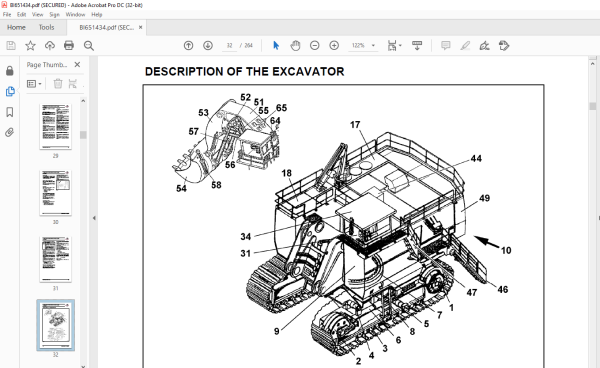Screen dimensions: 600x368
Task: Add bookmark with star icon
Action: click(30, 46)
